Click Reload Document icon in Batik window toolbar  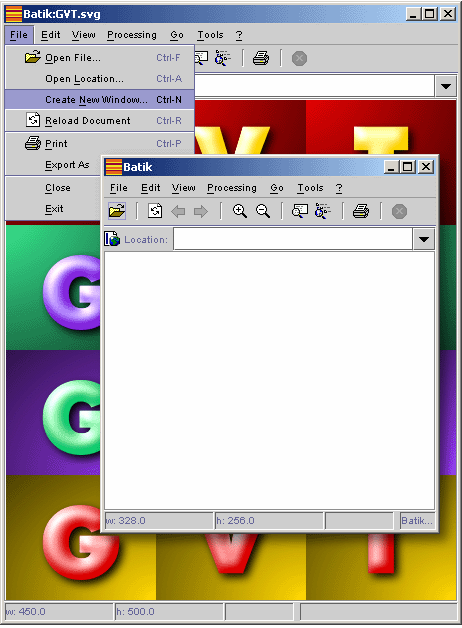coord(155,211)
